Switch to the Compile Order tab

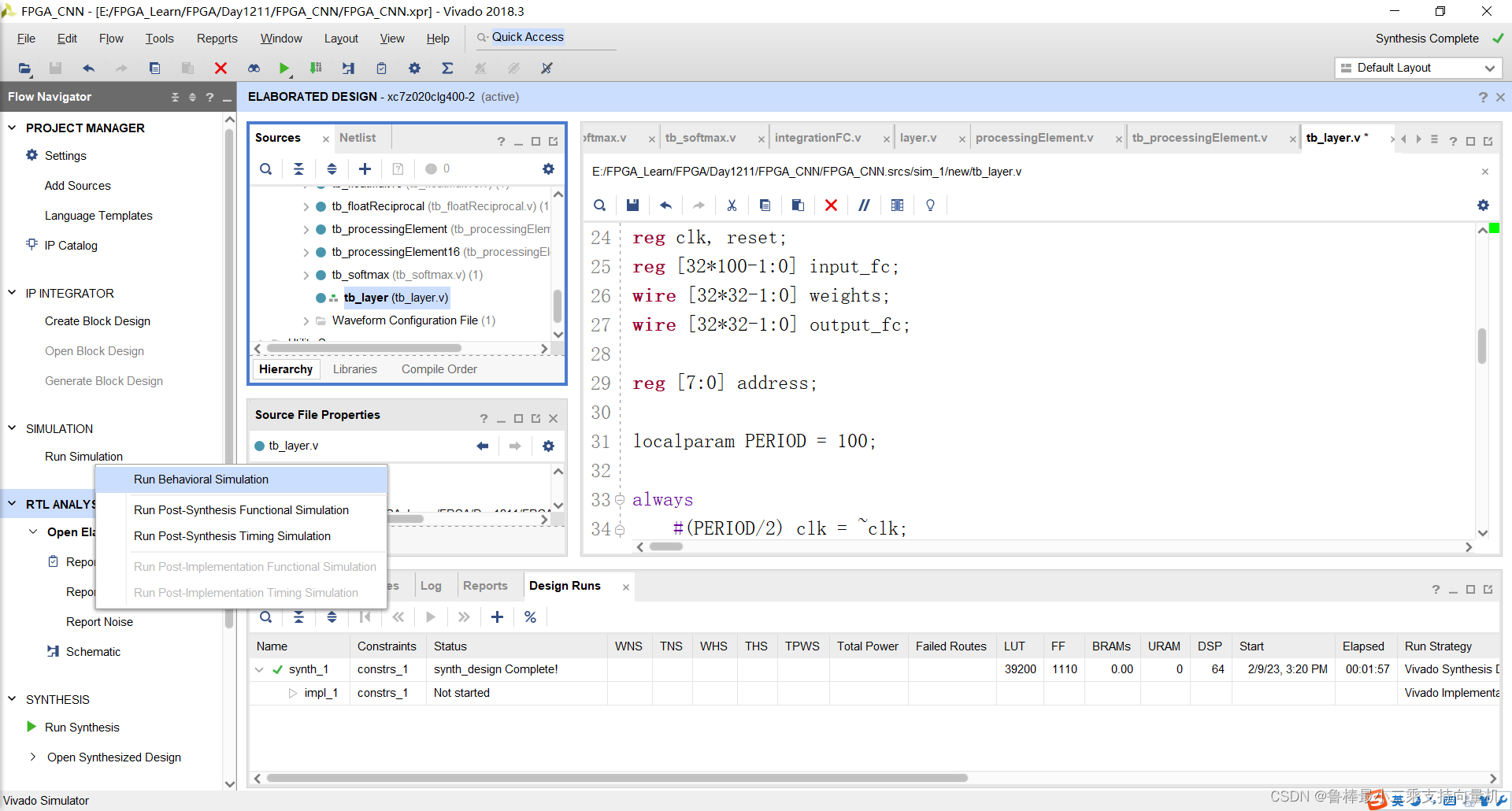click(439, 369)
